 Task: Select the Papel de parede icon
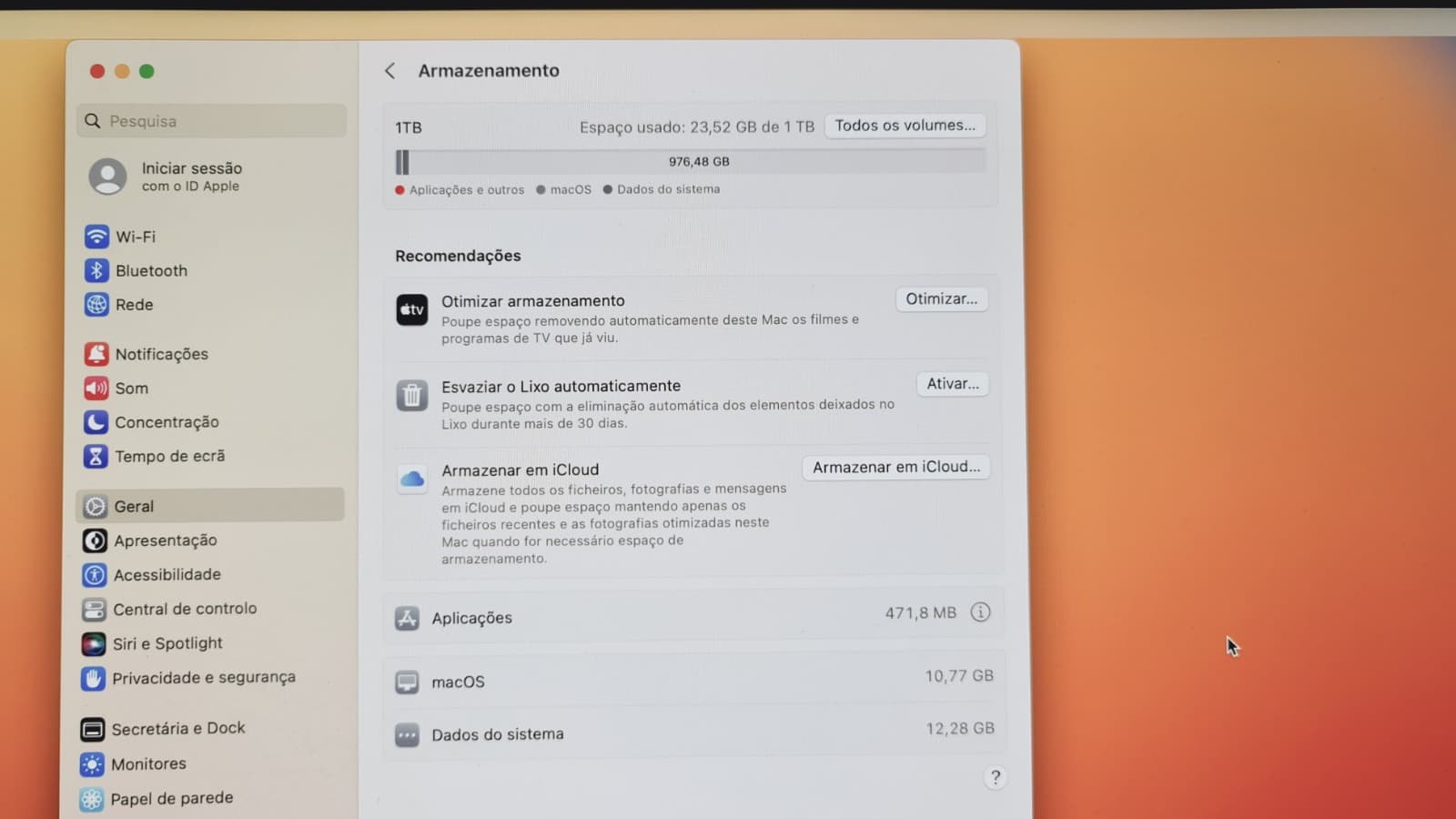tap(91, 799)
